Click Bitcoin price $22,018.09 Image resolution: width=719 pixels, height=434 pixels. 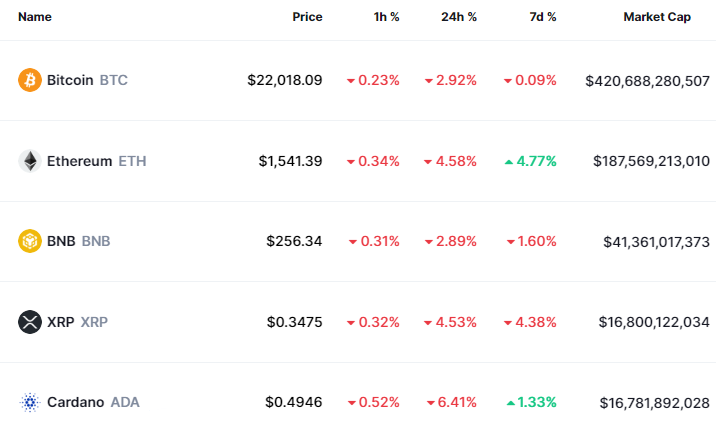tap(285, 80)
